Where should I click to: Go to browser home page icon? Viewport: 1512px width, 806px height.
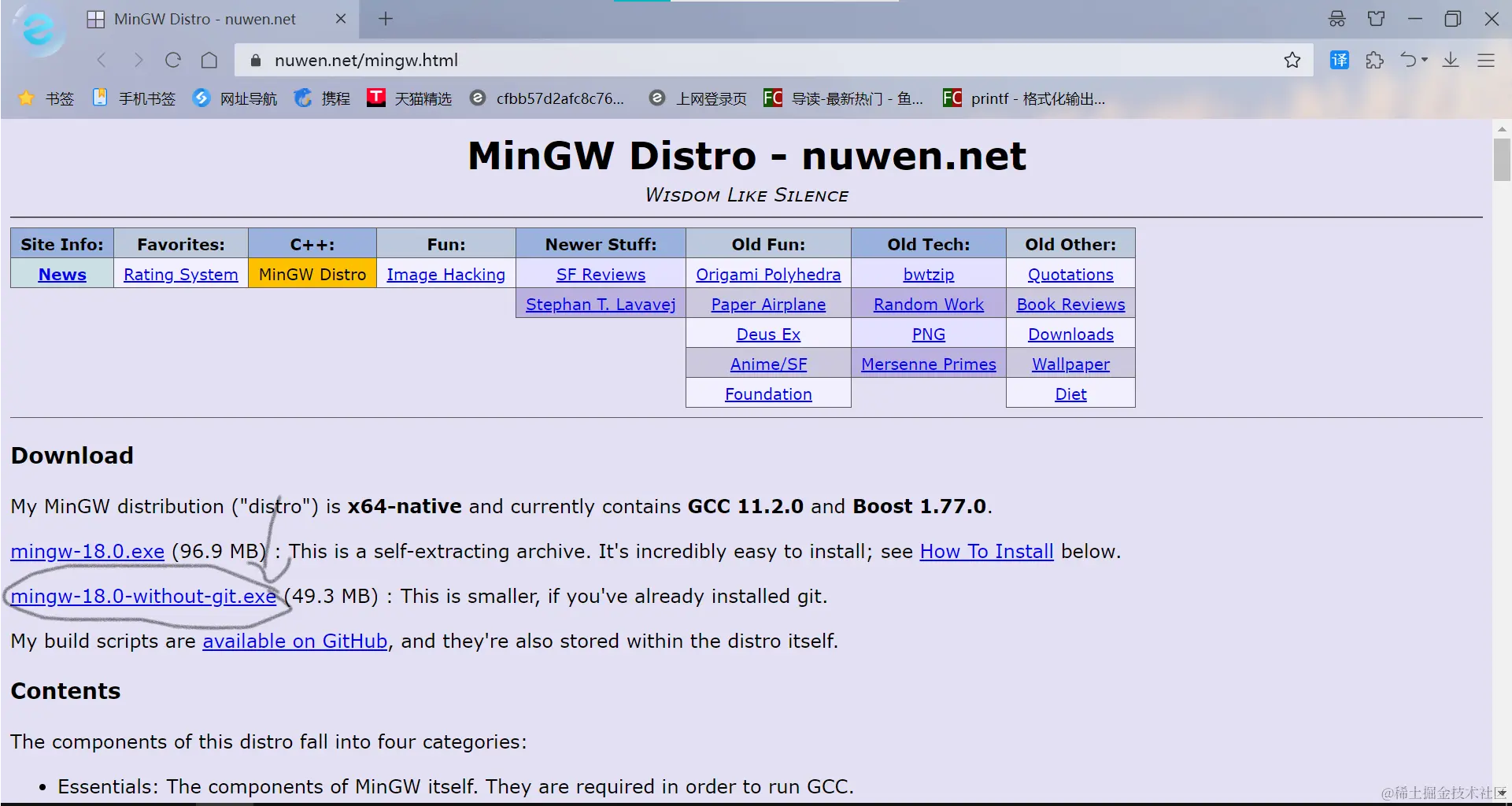[x=209, y=60]
